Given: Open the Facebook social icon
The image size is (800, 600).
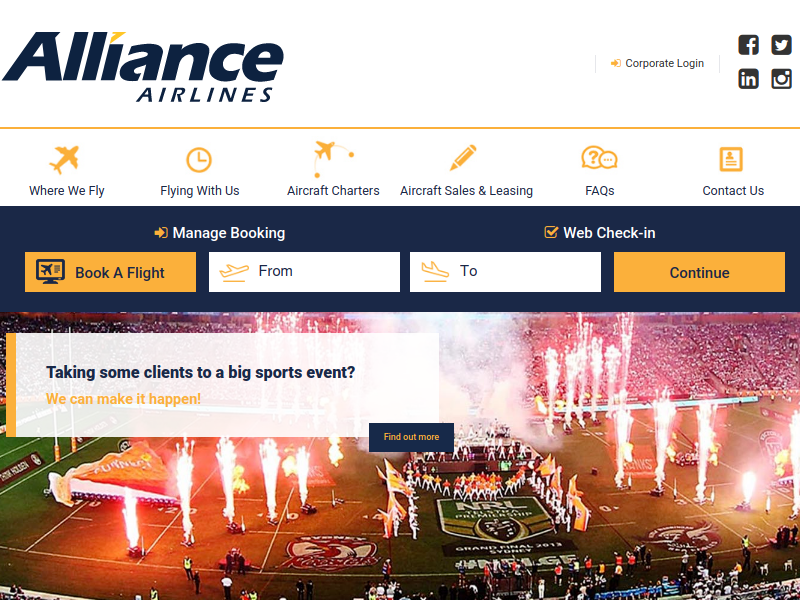Looking at the screenshot, I should coord(748,45).
